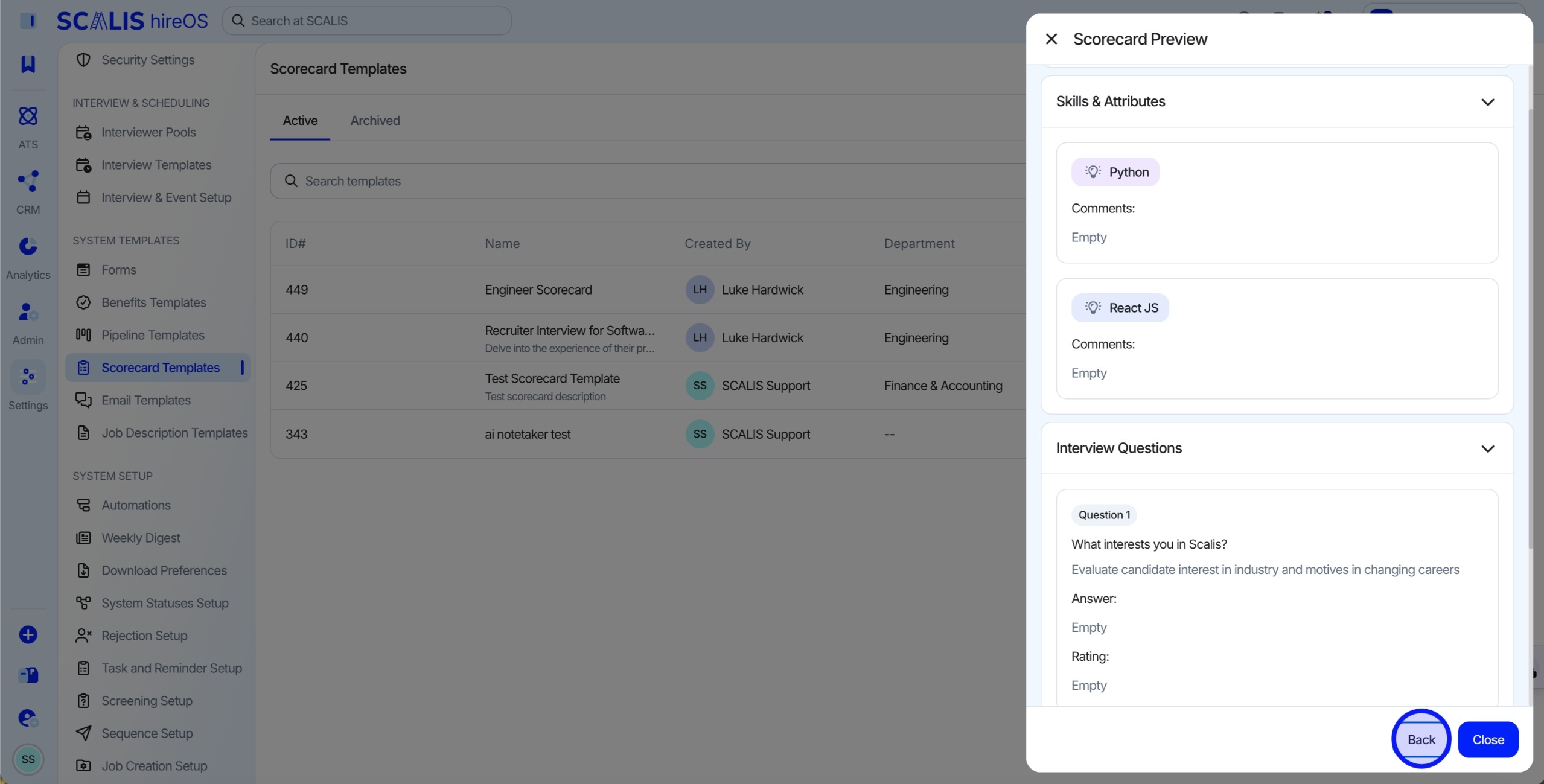Click the SCALIS hireOS logo
Viewport: 1544px width, 784px height.
(x=132, y=21)
